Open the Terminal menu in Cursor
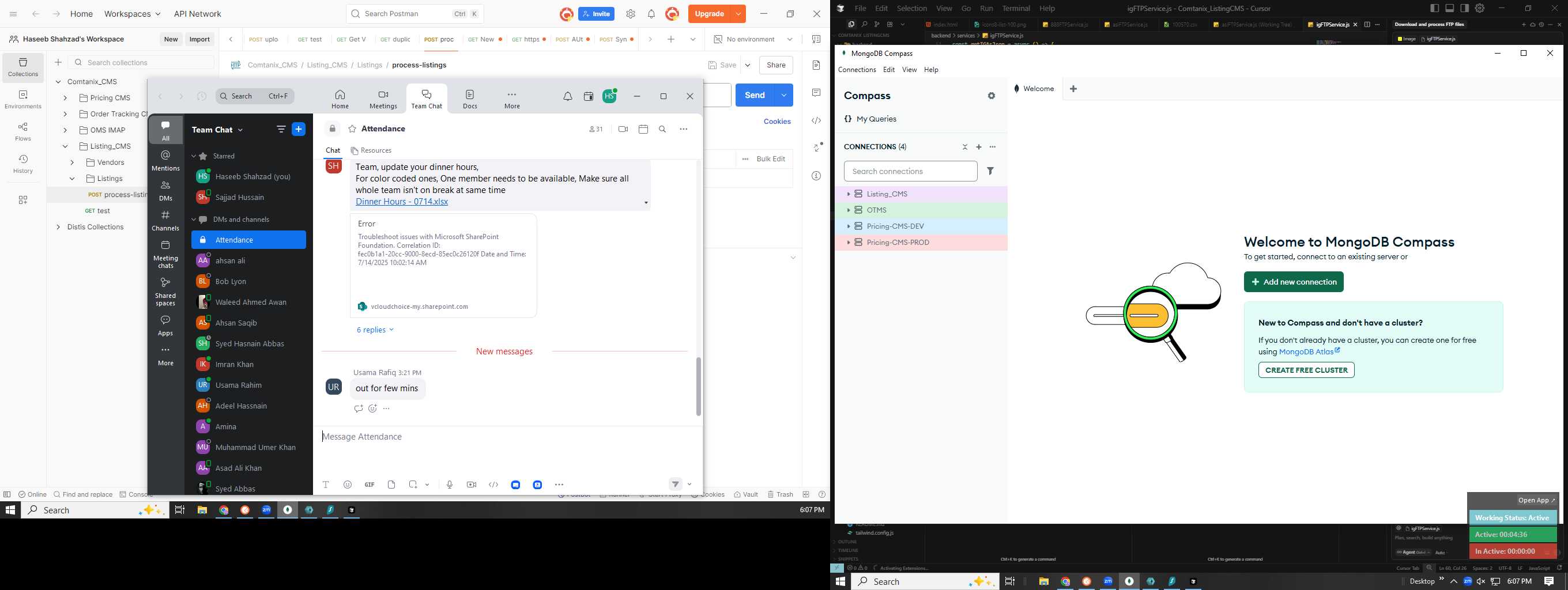Screen dimensions: 1568x590 (x=1016, y=9)
